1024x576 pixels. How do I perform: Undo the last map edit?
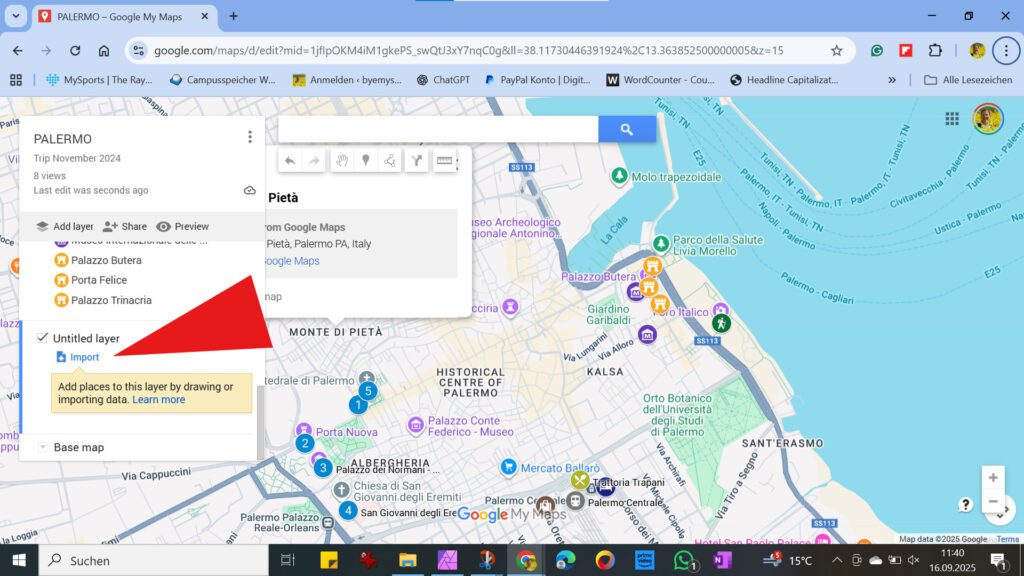[x=290, y=160]
